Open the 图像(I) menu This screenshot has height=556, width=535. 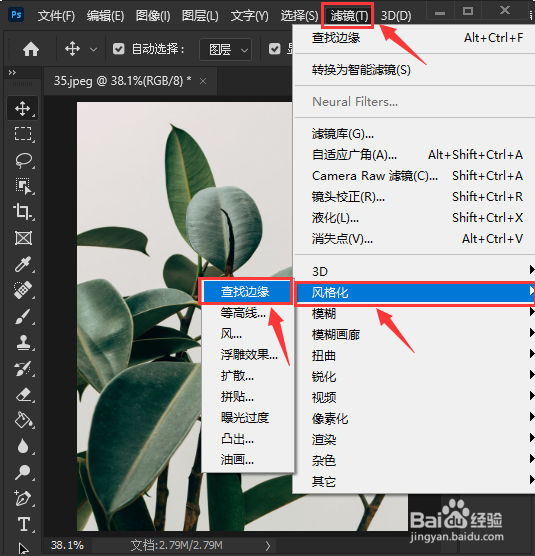153,16
